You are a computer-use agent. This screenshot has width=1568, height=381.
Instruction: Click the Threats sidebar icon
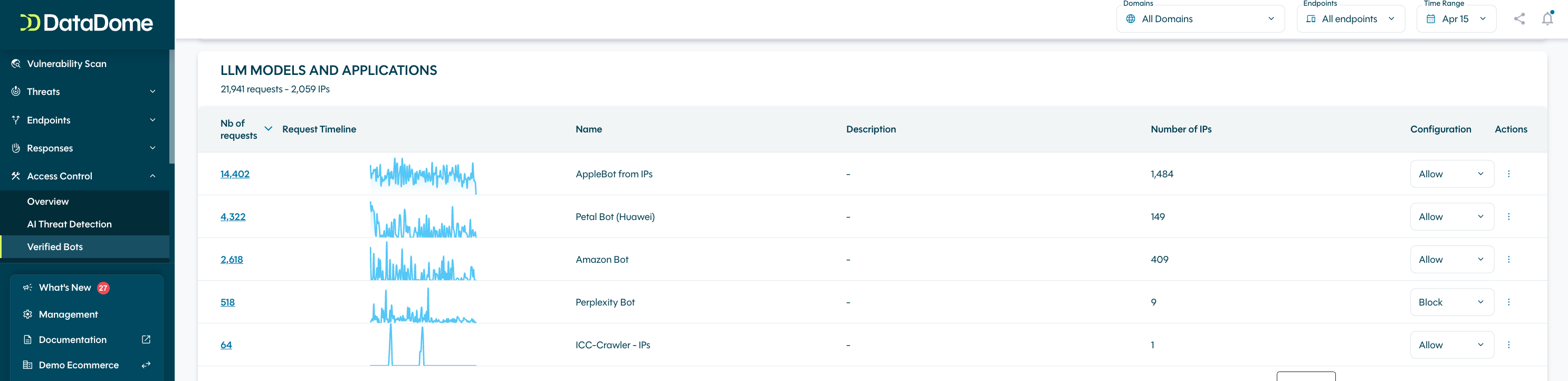coord(16,91)
